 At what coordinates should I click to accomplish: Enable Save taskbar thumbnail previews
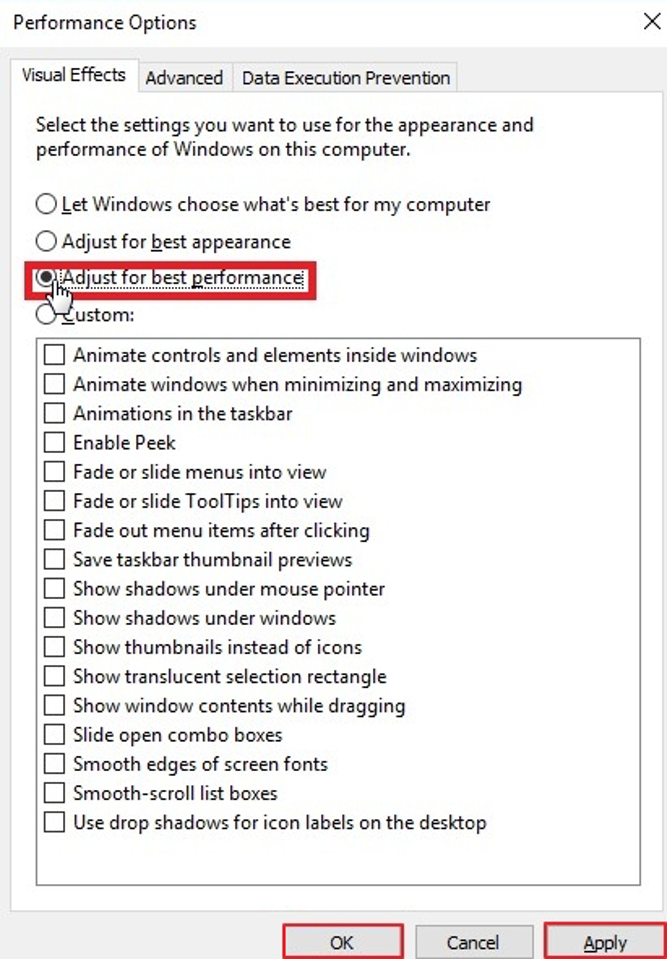coord(55,560)
